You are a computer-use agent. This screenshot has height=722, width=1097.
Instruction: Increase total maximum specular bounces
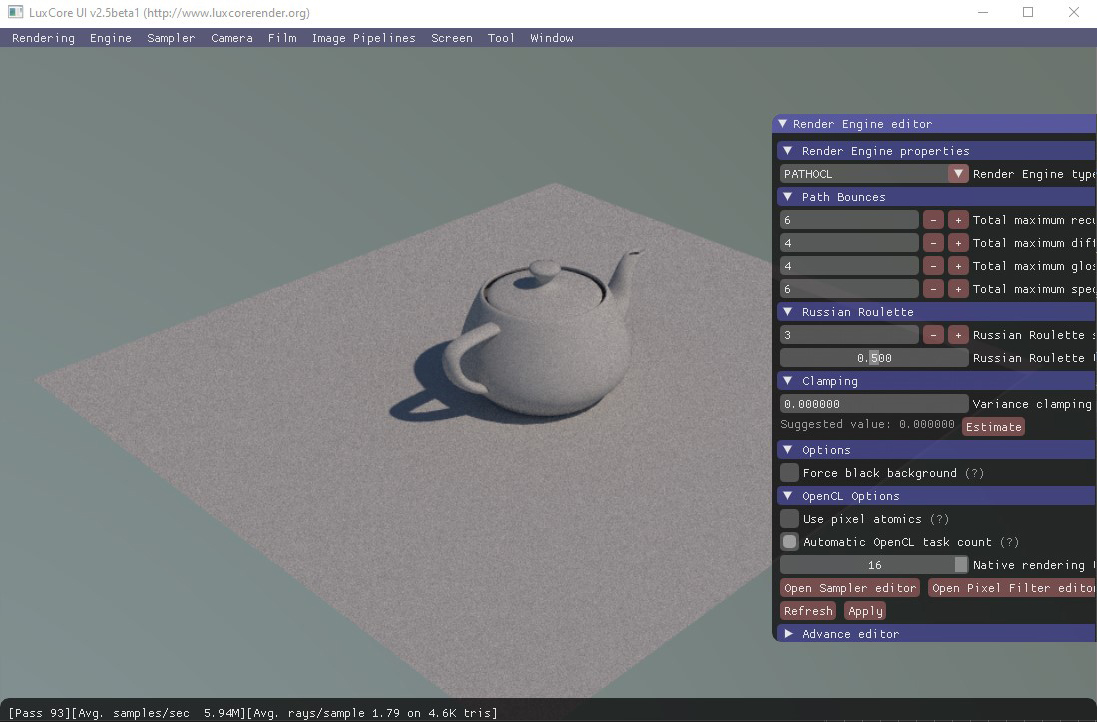click(957, 289)
